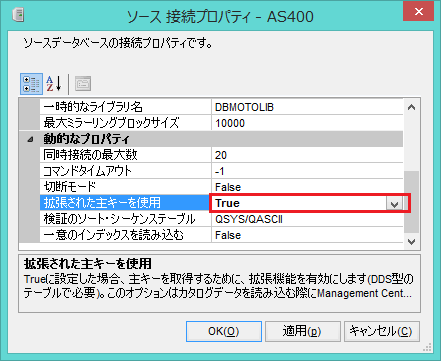441x361 pixels.
Task: Open the True value dropdown arrow
Action: (x=394, y=203)
